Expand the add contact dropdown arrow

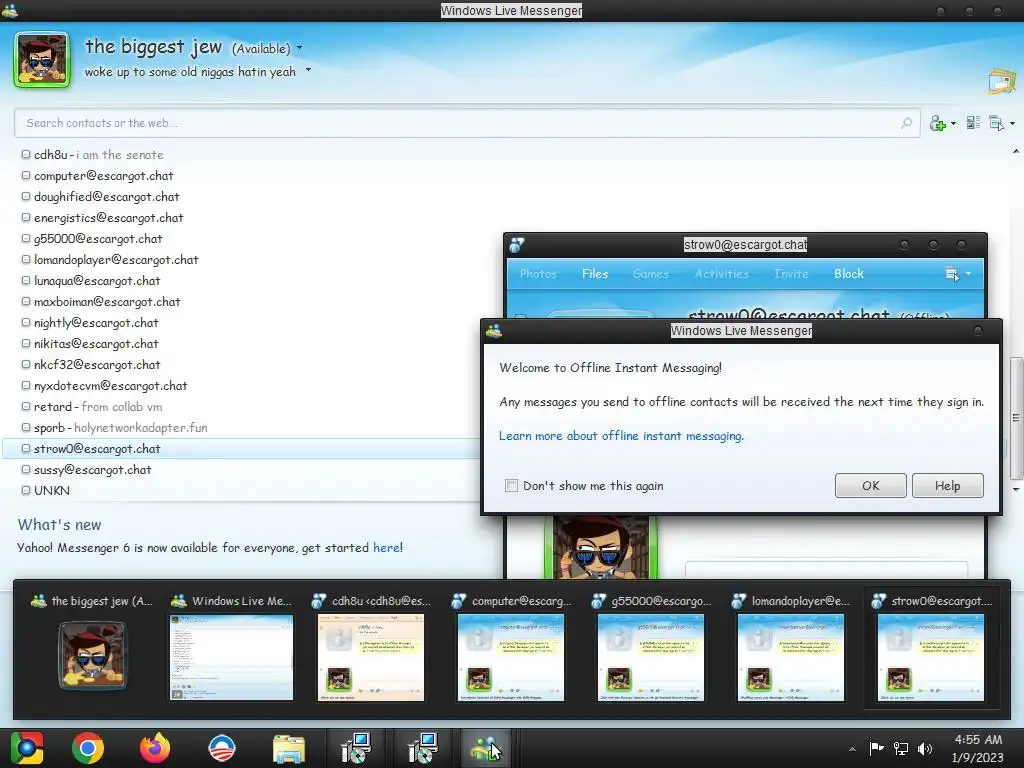(x=953, y=123)
